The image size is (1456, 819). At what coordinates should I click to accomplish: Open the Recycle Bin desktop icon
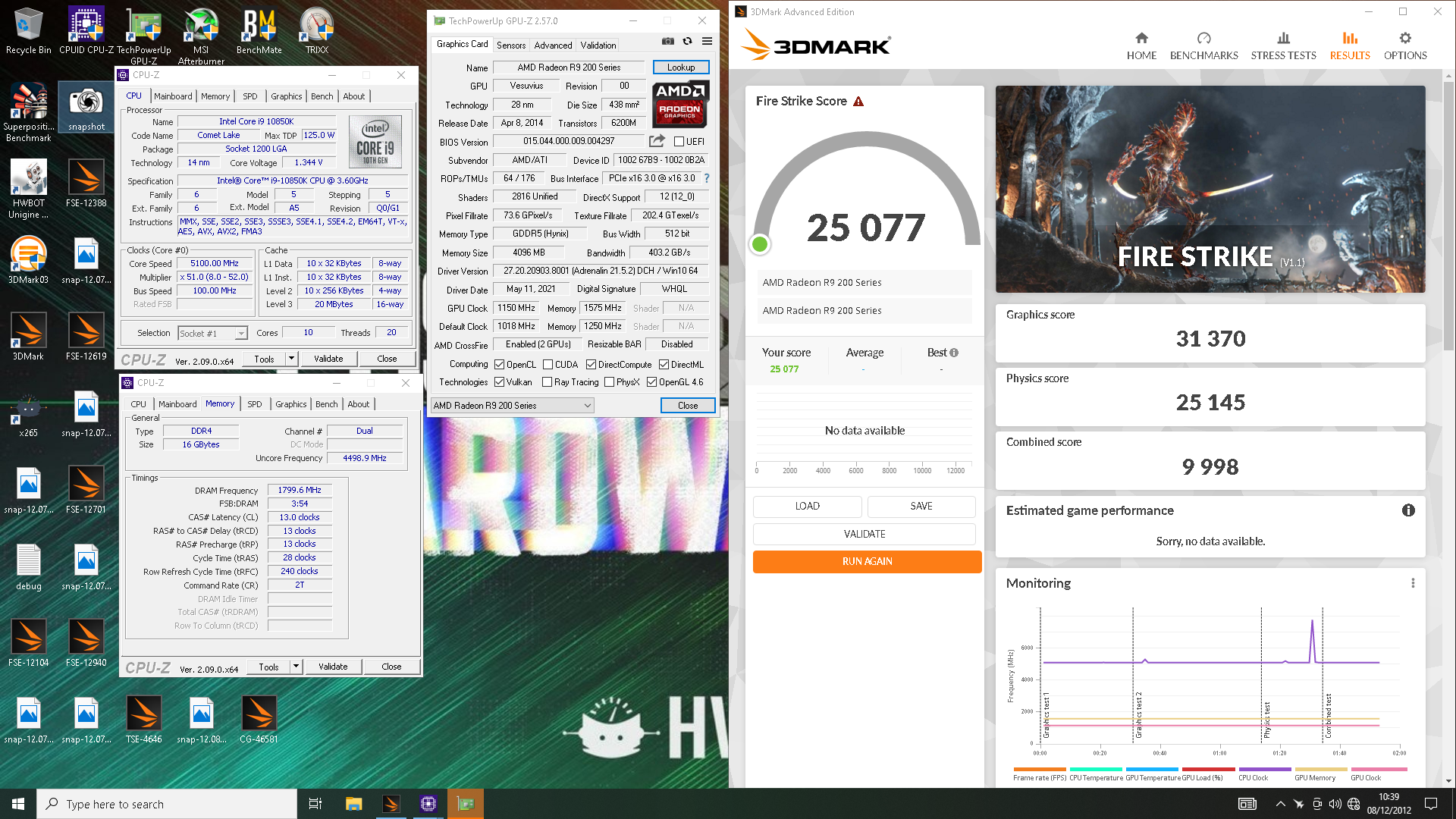[x=28, y=30]
